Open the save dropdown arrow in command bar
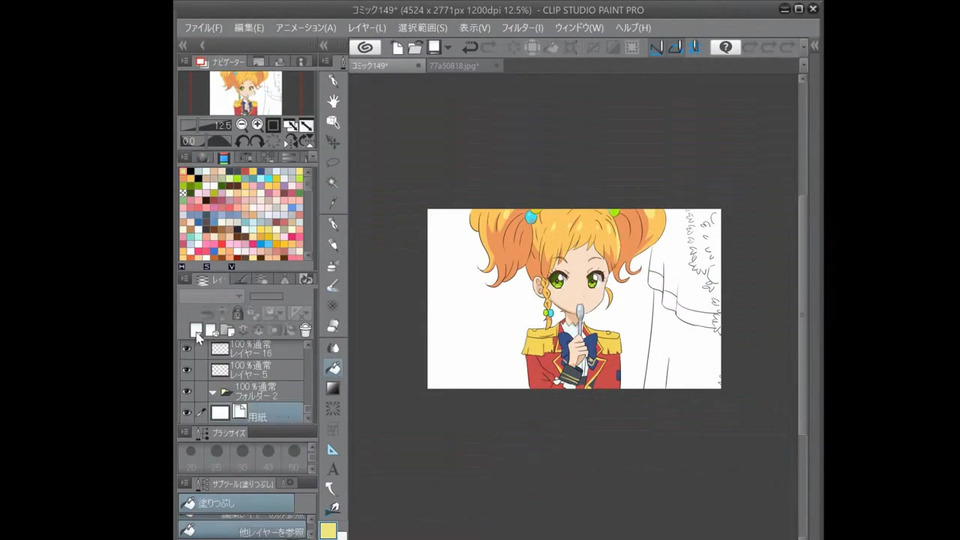Viewport: 960px width, 540px height. tap(448, 47)
